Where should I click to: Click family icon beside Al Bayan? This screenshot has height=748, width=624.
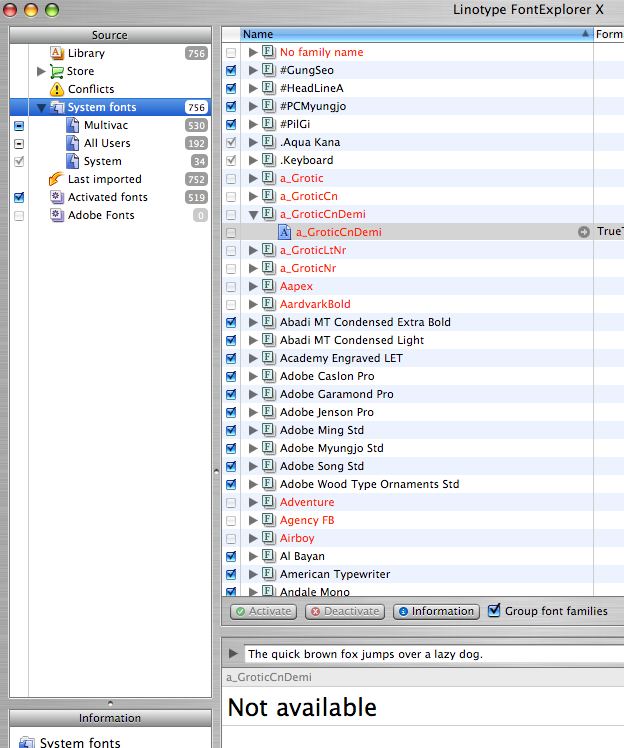coord(269,556)
